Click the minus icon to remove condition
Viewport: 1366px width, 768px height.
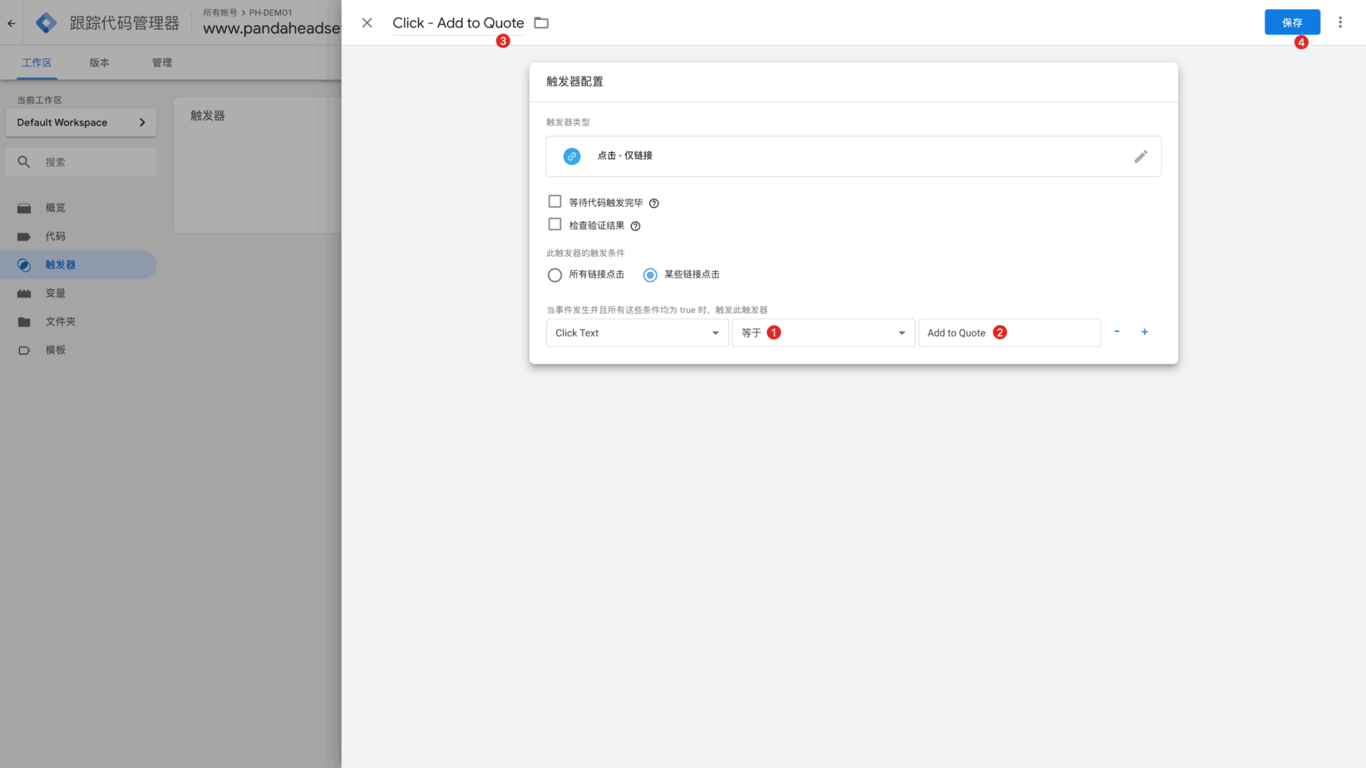pyautogui.click(x=1116, y=332)
